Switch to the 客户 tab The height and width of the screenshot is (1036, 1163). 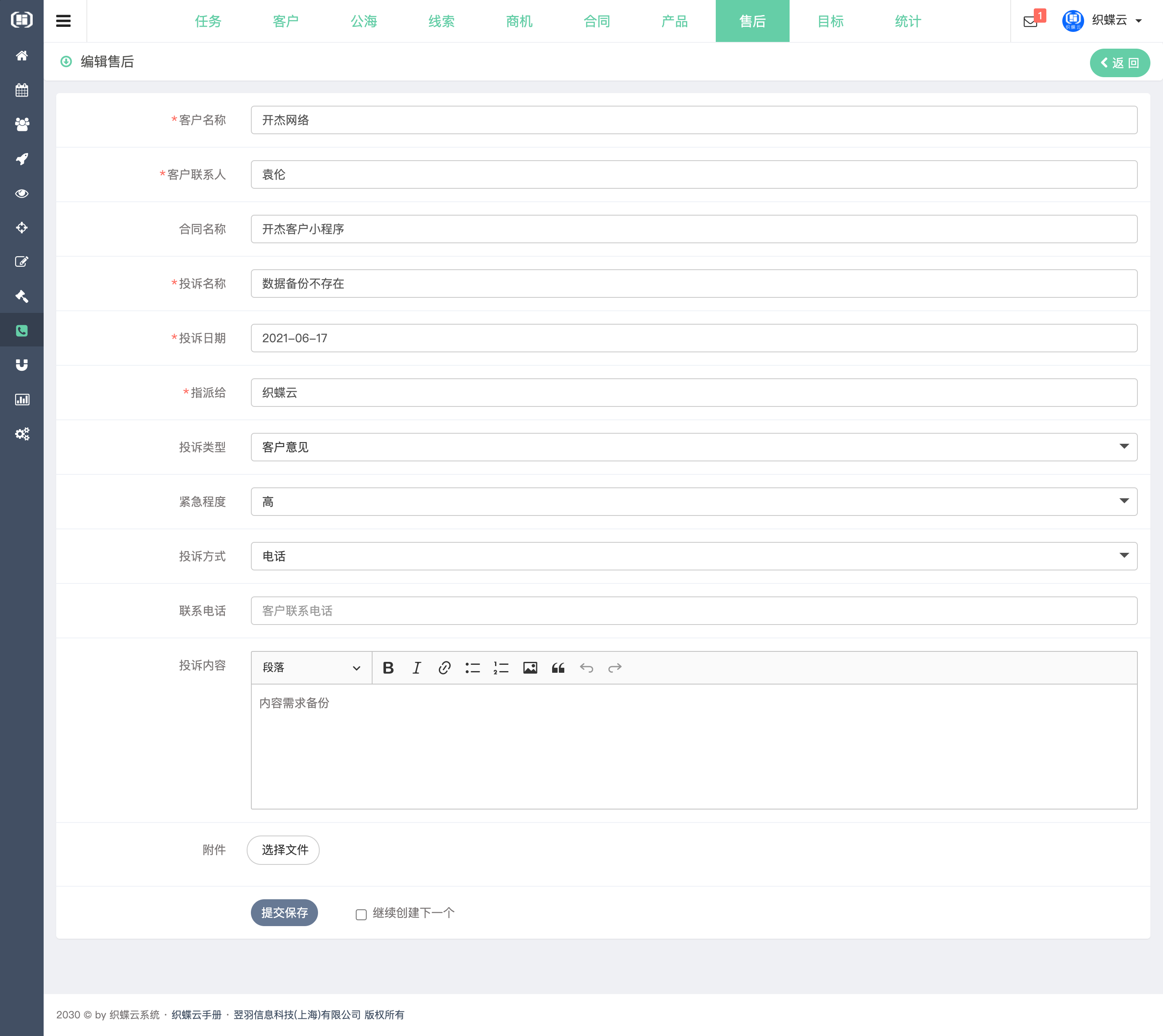[285, 21]
